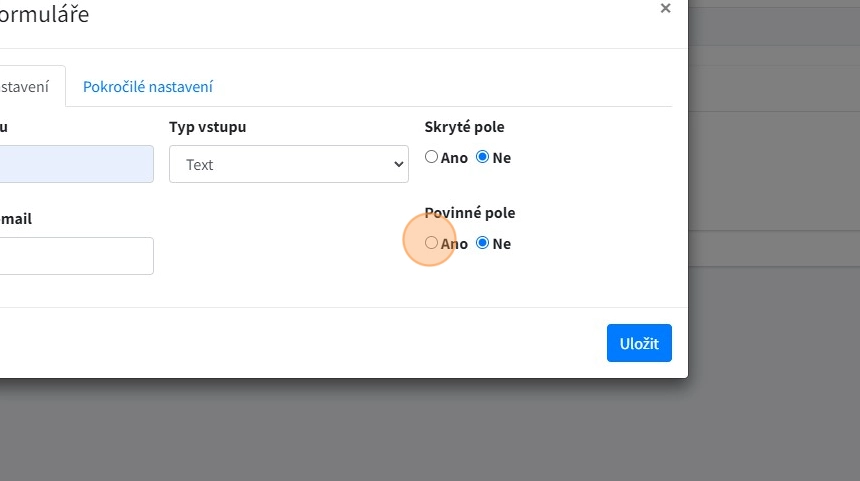The height and width of the screenshot is (481, 860).
Task: Click the chevron arrow of Typ vstupu
Action: point(398,165)
